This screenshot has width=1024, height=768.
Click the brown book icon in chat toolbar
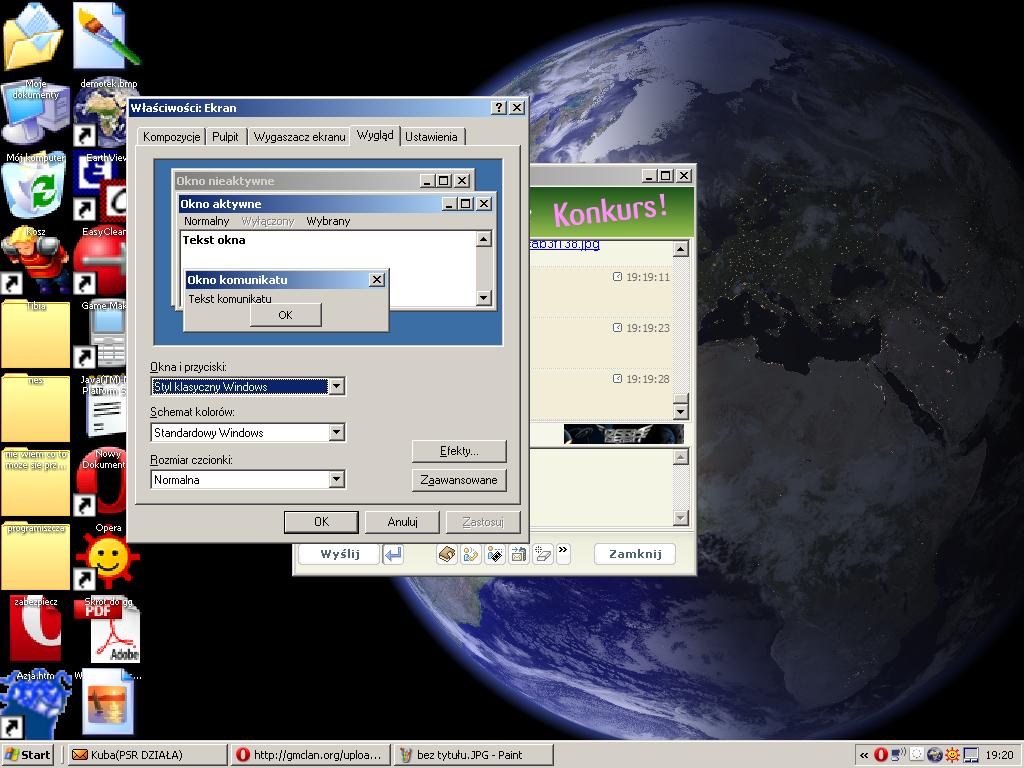coord(447,554)
